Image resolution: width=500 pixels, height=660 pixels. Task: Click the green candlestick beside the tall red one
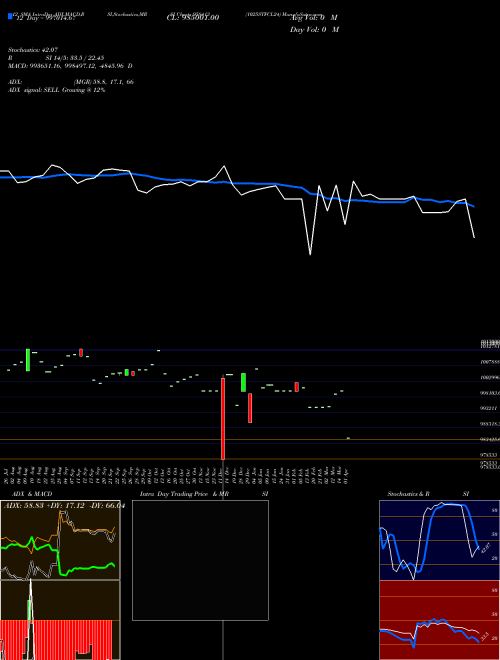pyautogui.click(x=243, y=382)
